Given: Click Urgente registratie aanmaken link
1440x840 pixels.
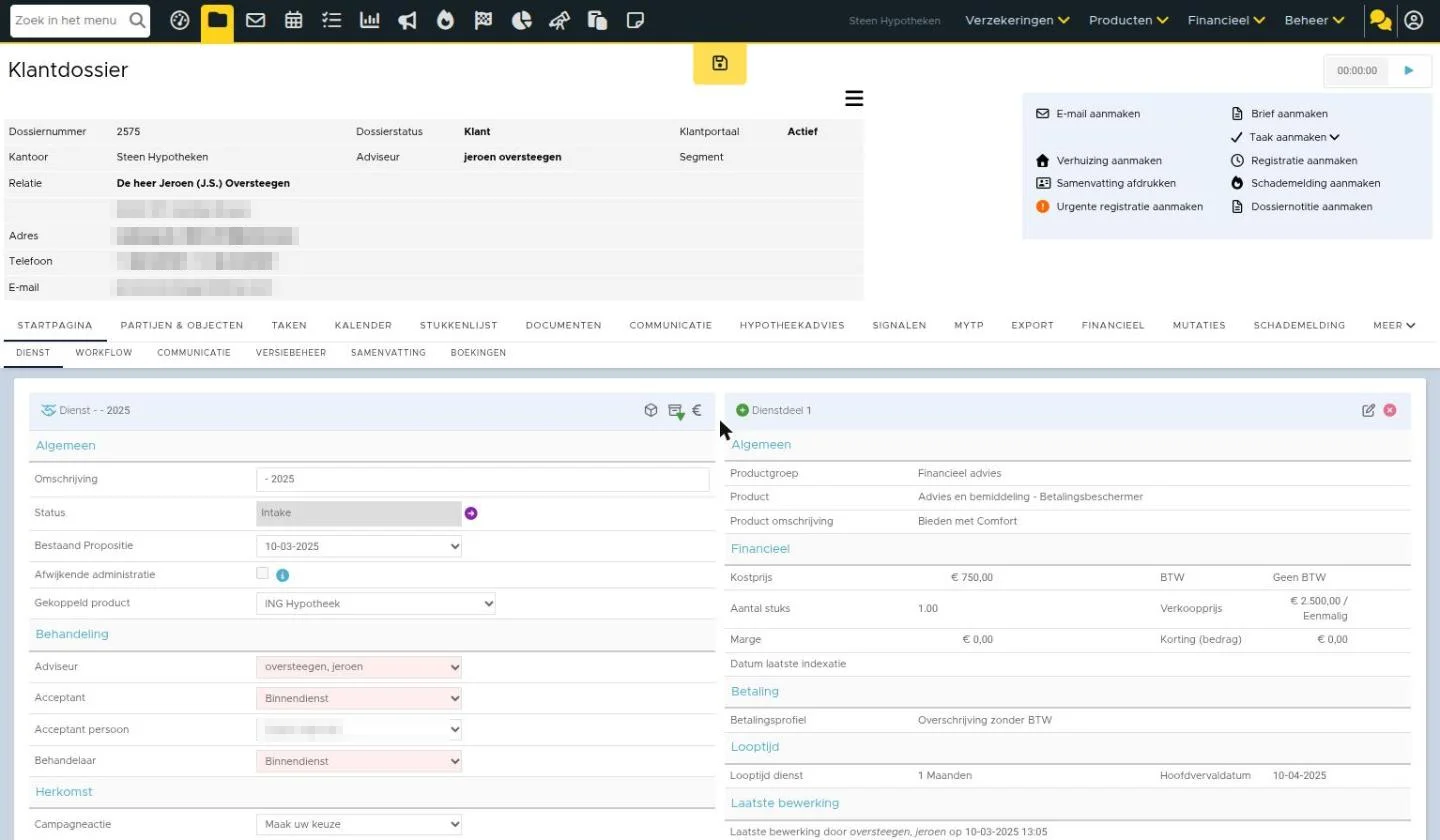Looking at the screenshot, I should point(1119,207).
